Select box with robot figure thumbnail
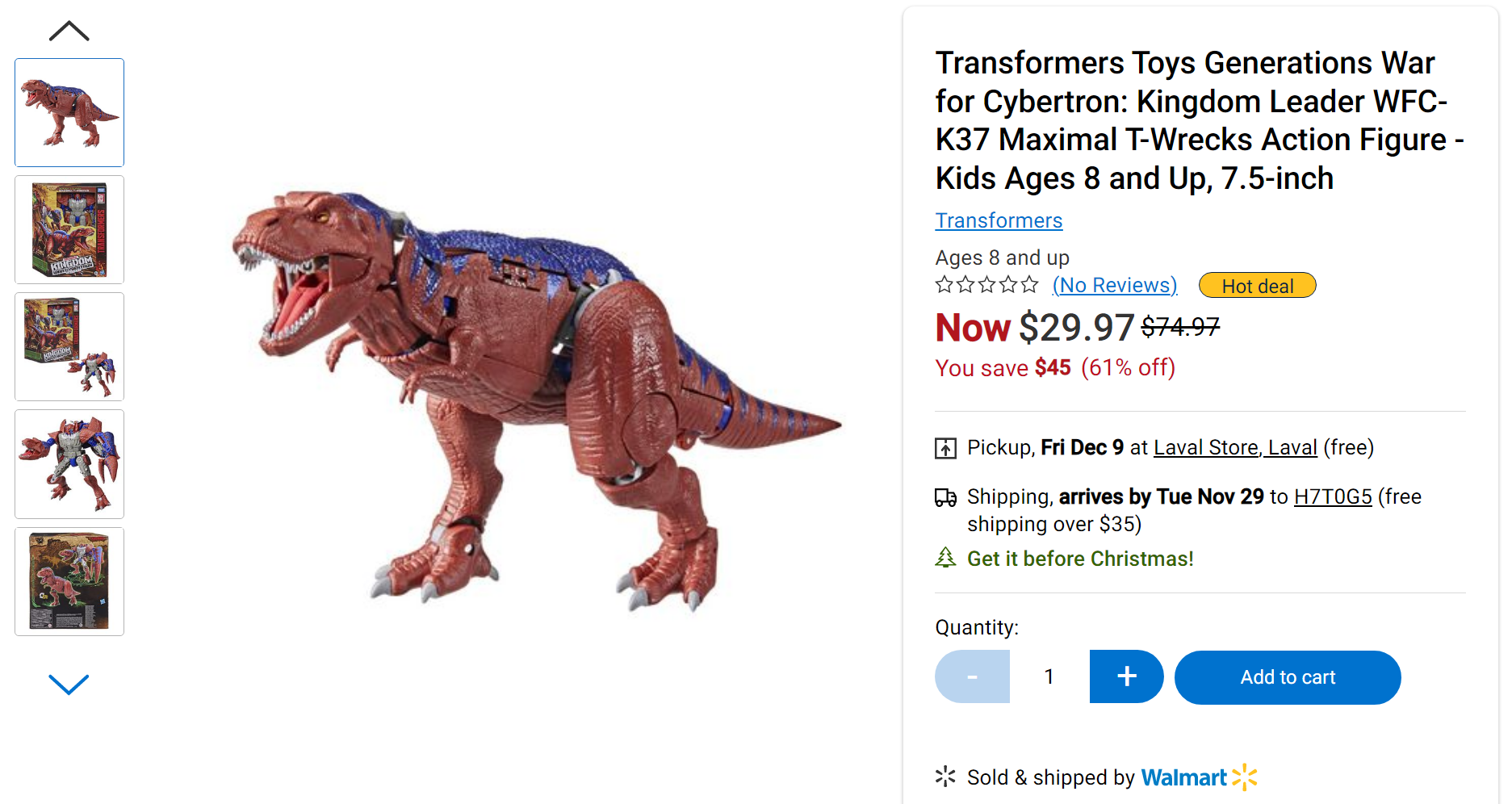This screenshot has width=1512, height=804. pos(69,346)
